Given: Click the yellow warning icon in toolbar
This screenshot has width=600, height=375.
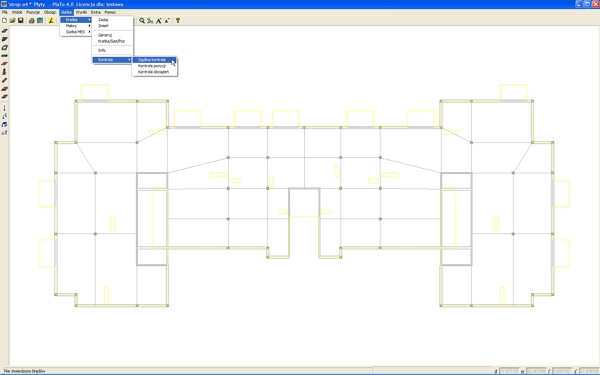Looking at the screenshot, I should 51,21.
